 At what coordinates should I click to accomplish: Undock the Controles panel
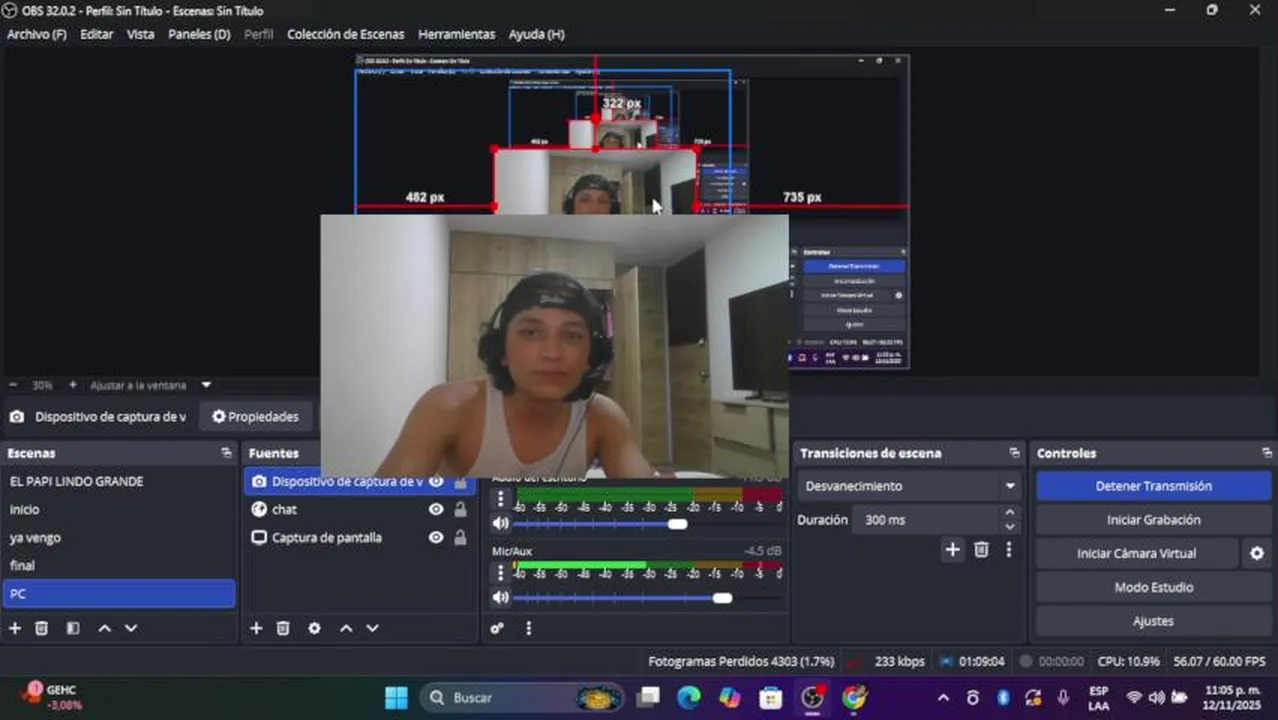tap(1266, 453)
